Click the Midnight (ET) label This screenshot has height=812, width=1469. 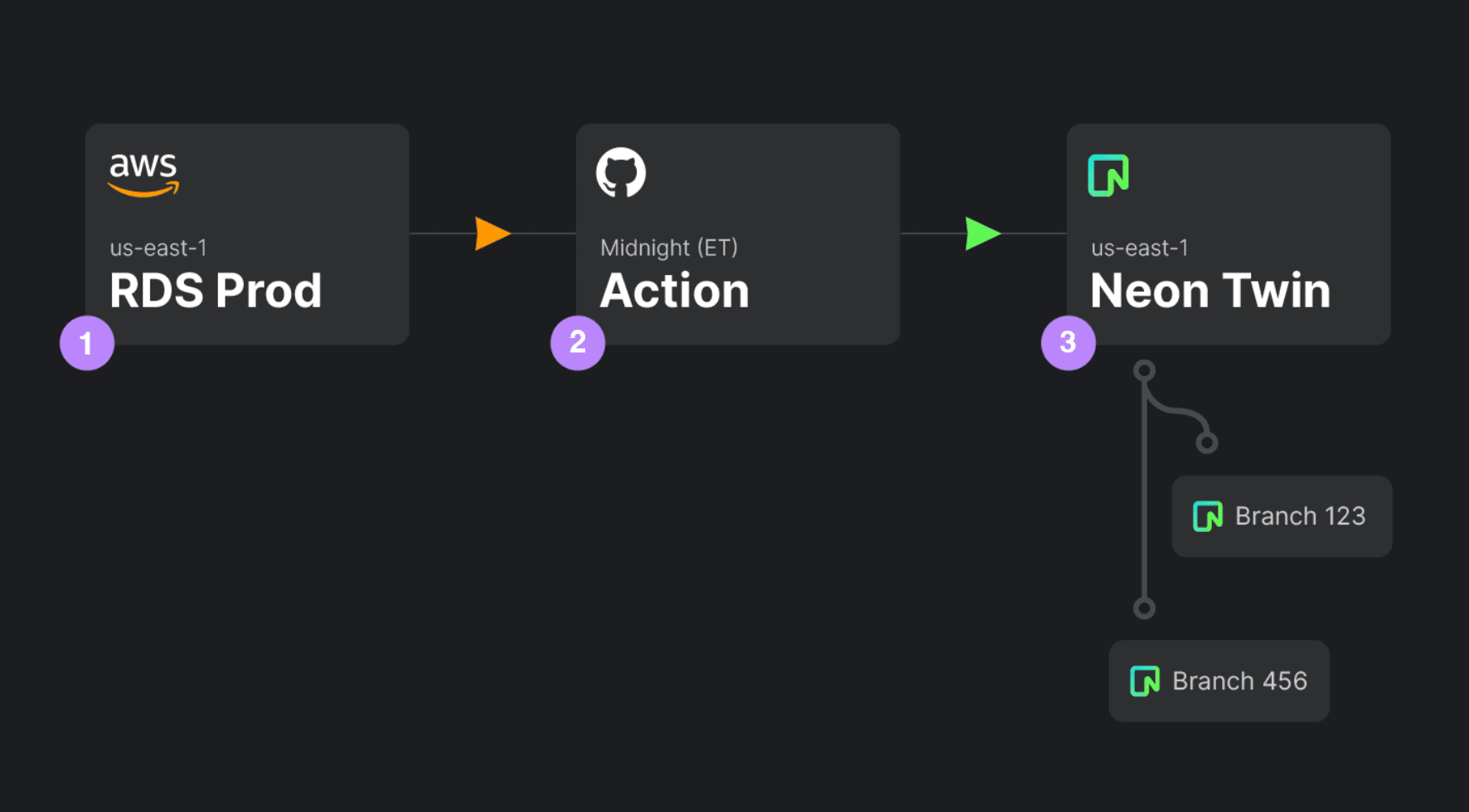[669, 248]
